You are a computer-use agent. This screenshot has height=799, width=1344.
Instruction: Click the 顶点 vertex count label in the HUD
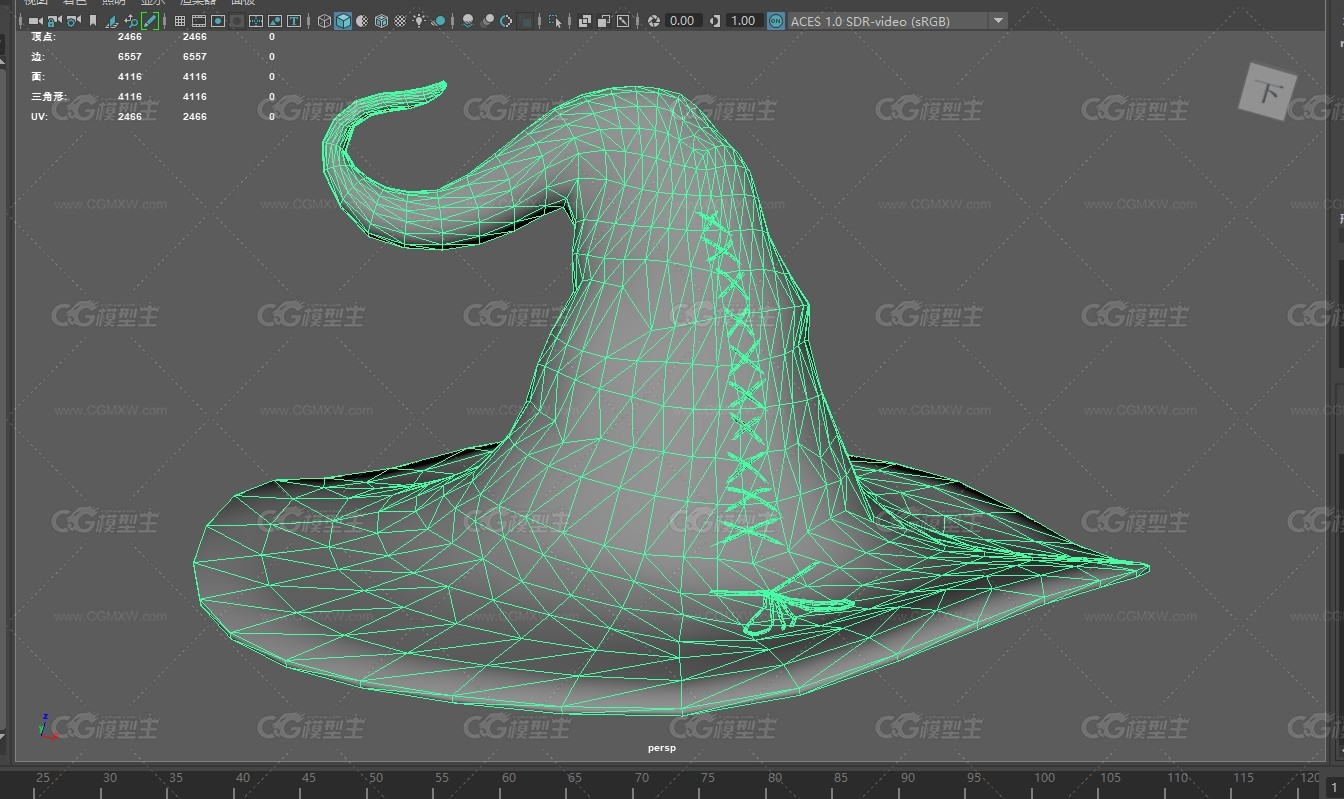point(41,36)
